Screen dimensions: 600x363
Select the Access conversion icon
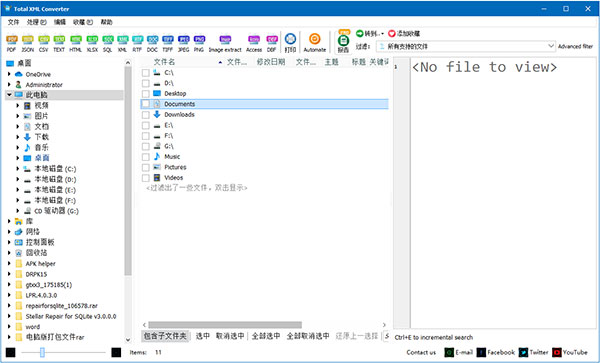[x=254, y=43]
